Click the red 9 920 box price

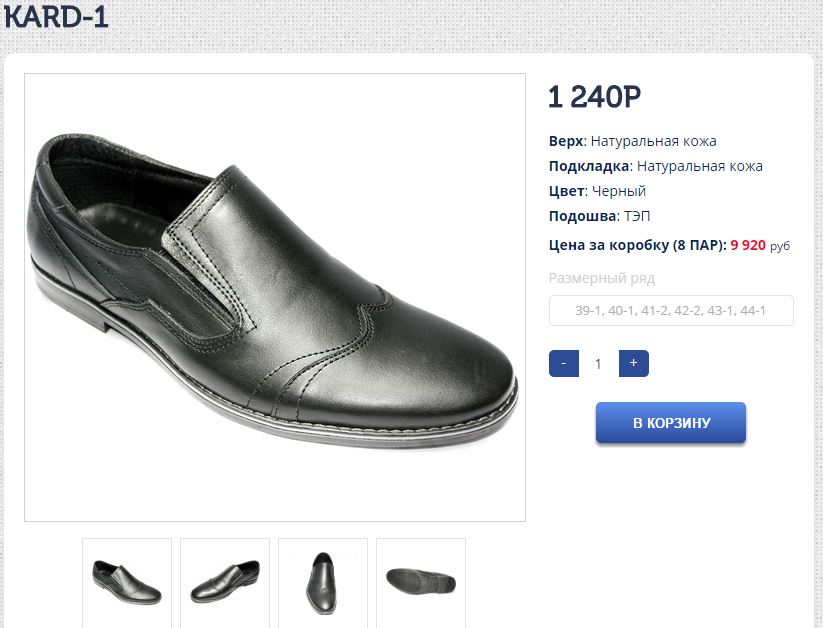(748, 245)
